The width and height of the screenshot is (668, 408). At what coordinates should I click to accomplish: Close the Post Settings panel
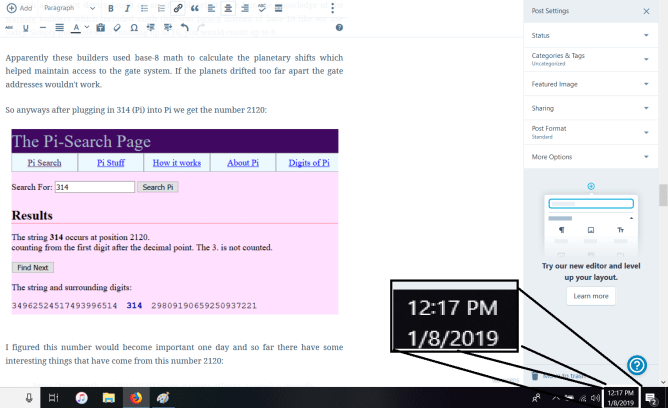click(645, 11)
